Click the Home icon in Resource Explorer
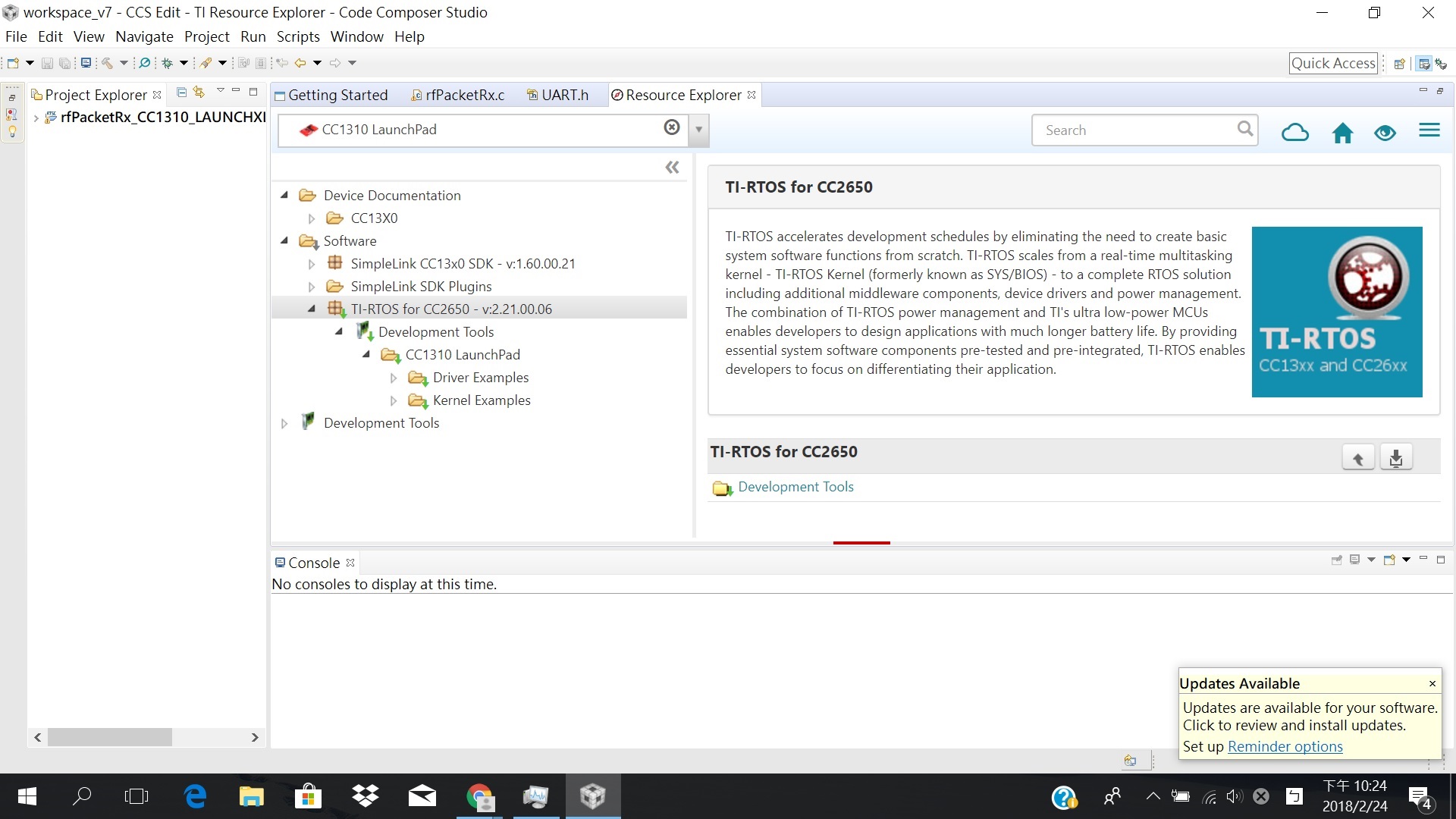Viewport: 1456px width, 819px height. click(1342, 133)
